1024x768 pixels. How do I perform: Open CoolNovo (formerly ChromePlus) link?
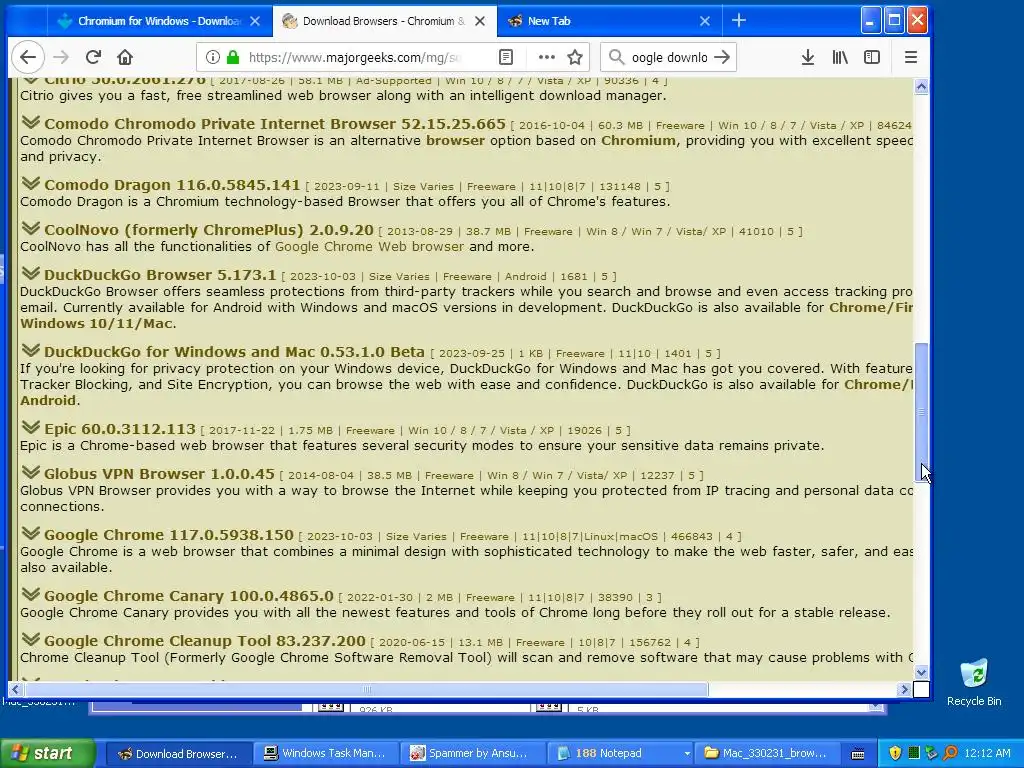pyautogui.click(x=209, y=230)
